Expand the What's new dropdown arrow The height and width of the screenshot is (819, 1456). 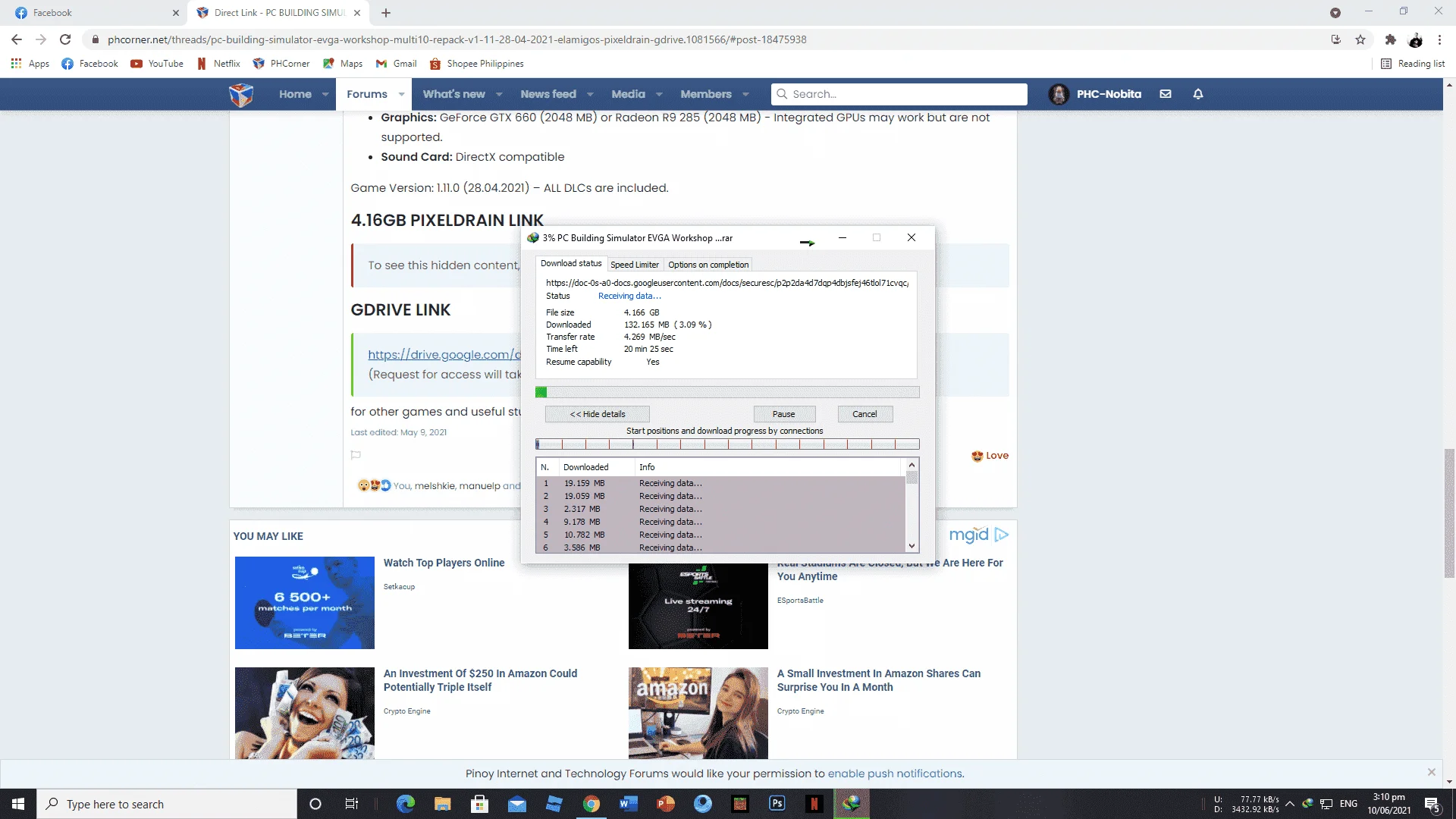point(499,94)
